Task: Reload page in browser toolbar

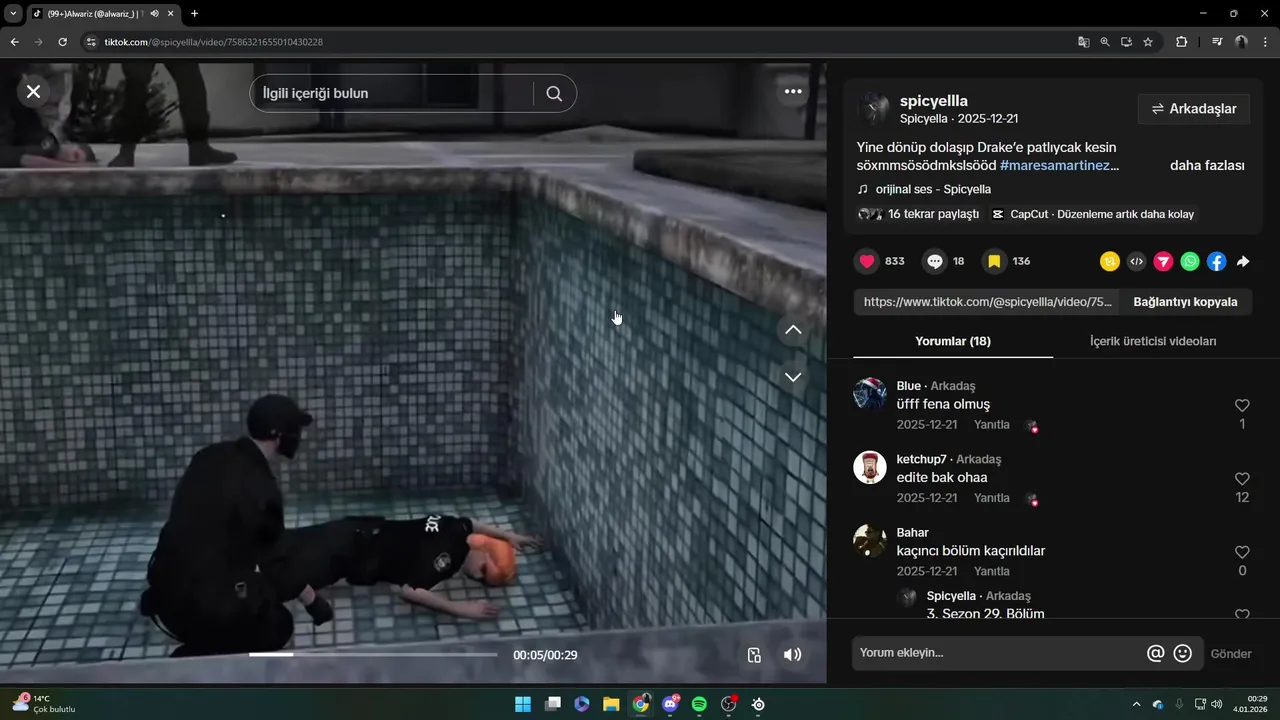Action: [x=62, y=42]
